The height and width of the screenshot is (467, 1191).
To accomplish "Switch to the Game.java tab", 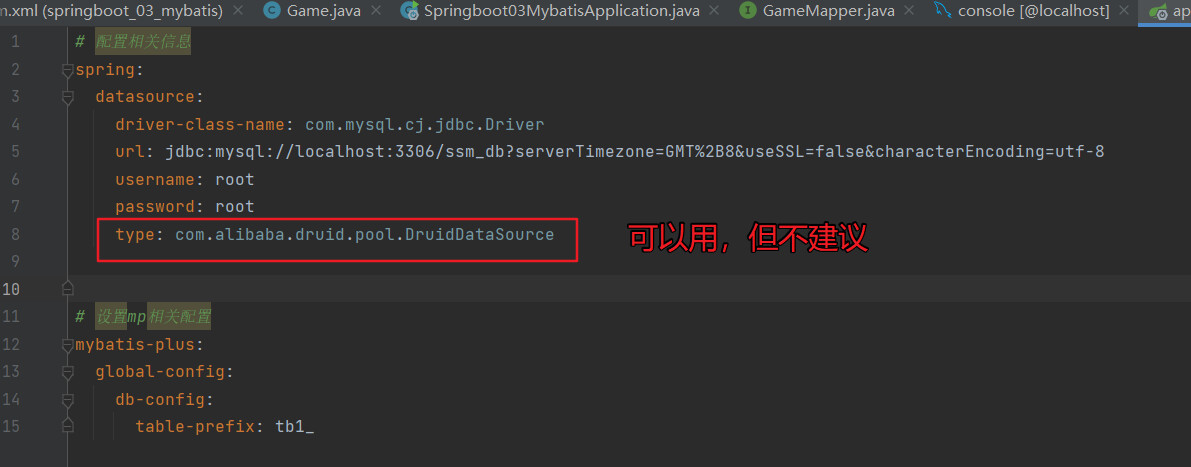I will pyautogui.click(x=324, y=11).
